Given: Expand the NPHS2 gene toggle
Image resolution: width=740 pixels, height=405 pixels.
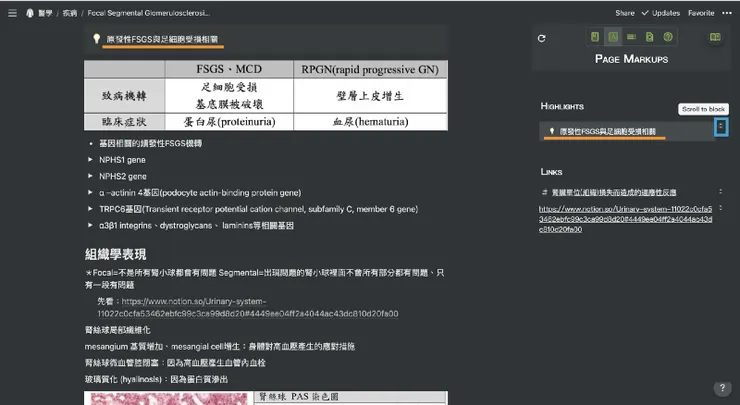Looking at the screenshot, I should 90,176.
